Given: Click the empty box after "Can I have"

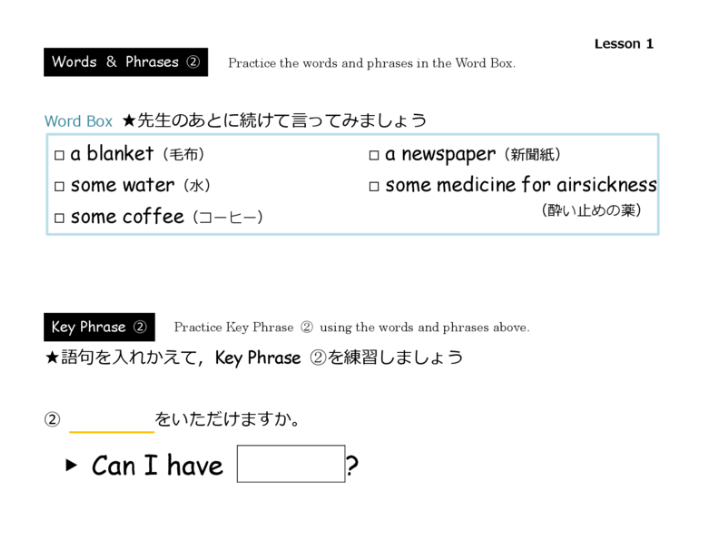Looking at the screenshot, I should click(290, 465).
